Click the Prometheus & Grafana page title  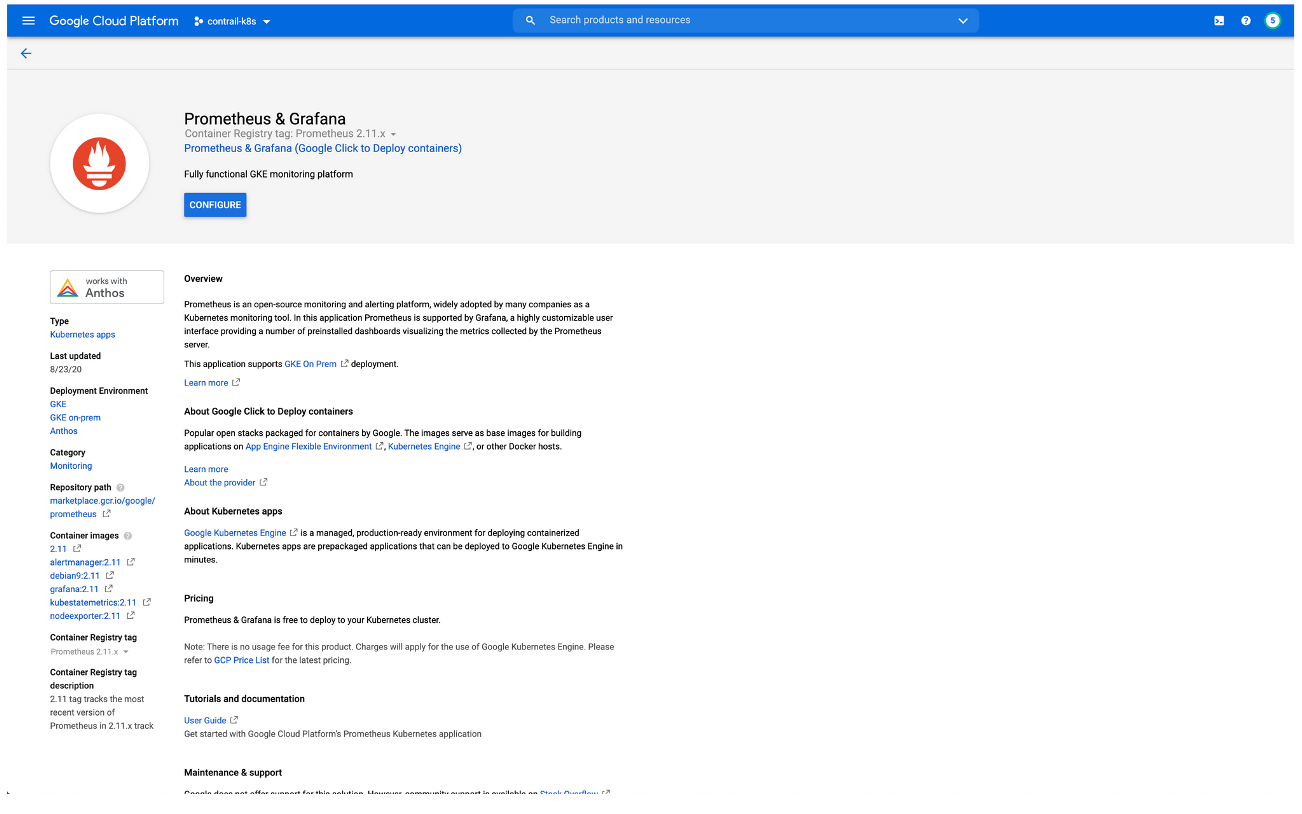265,119
